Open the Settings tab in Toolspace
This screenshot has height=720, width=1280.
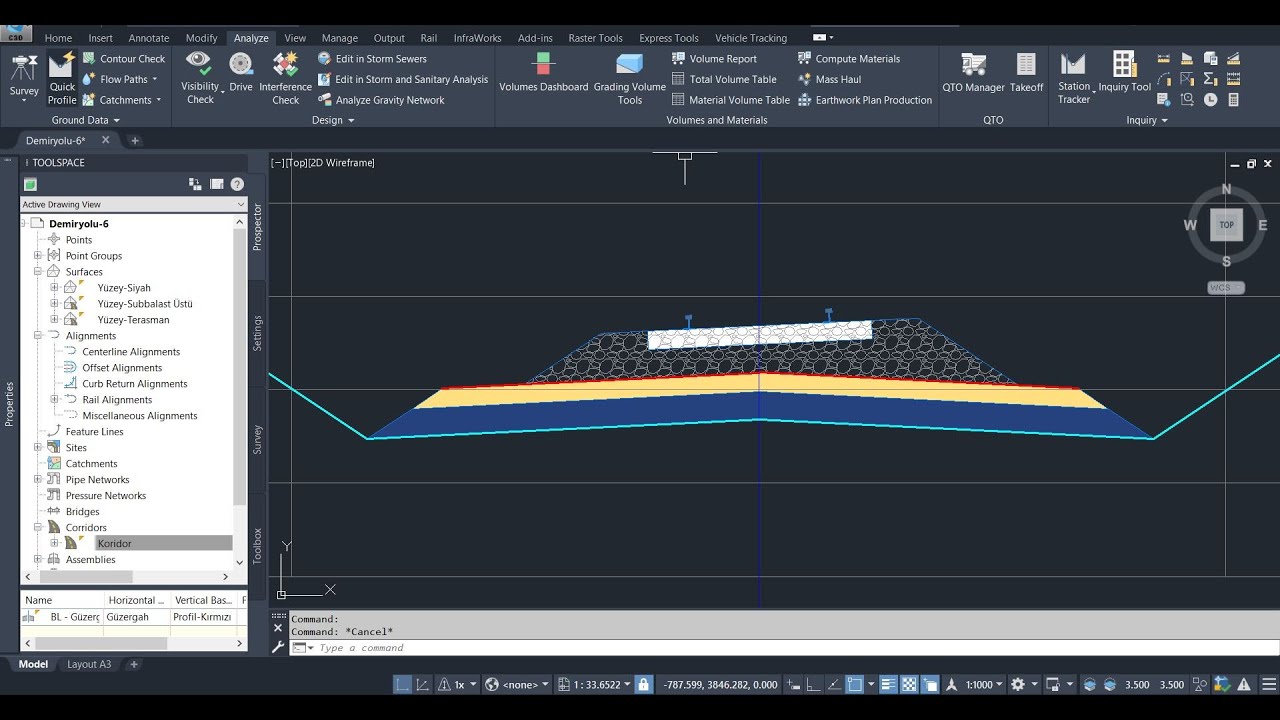pyautogui.click(x=257, y=333)
